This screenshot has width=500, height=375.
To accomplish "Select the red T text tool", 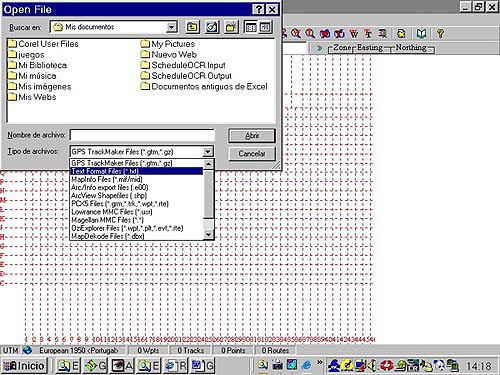I will pos(368,33).
